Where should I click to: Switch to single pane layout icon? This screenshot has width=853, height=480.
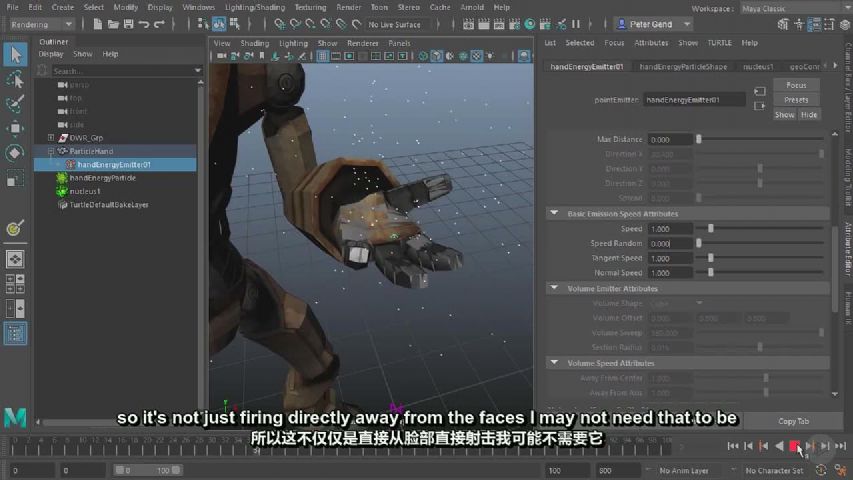15,259
